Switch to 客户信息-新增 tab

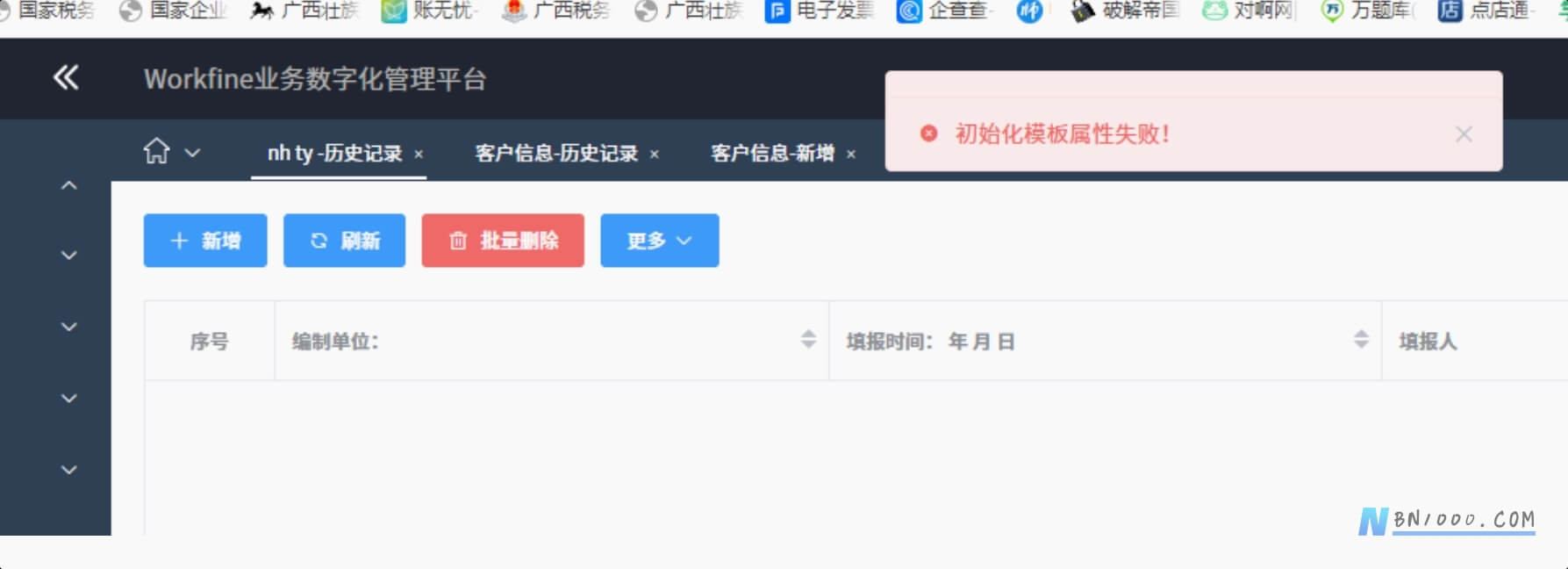click(772, 154)
